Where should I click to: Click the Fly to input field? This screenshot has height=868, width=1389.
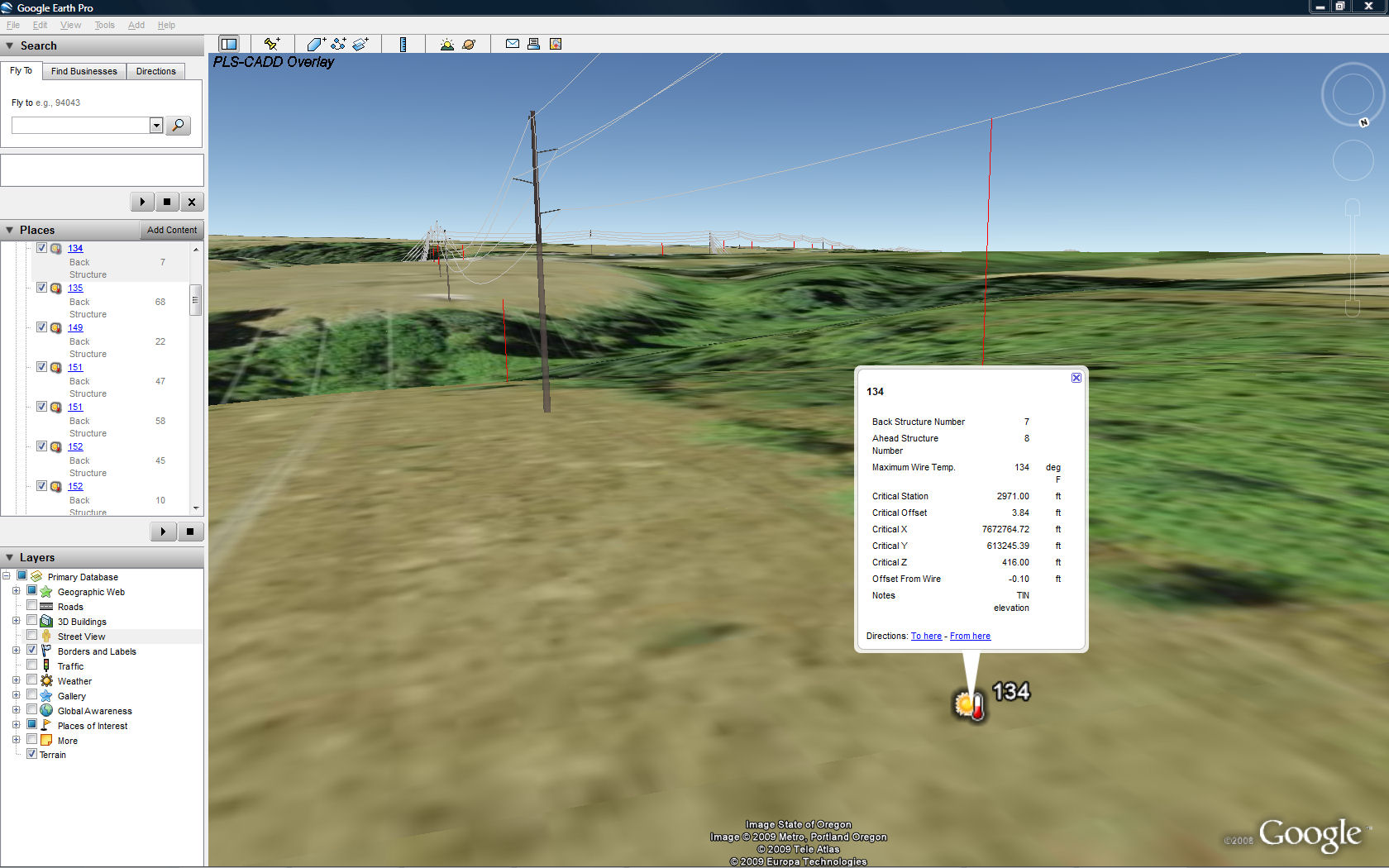tap(80, 126)
